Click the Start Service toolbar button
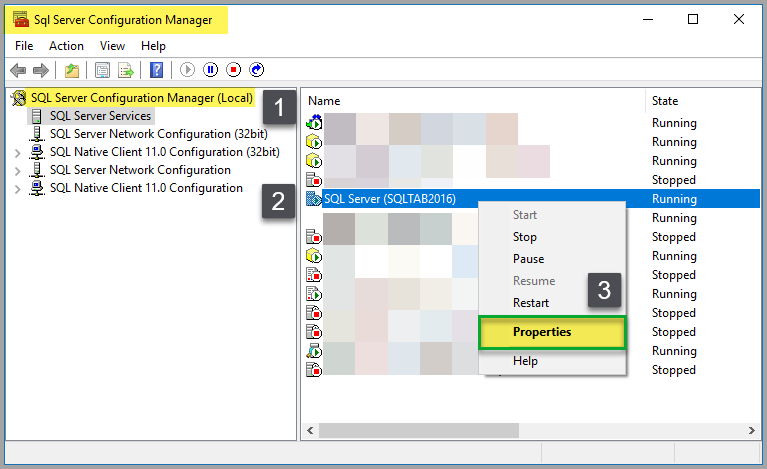Image resolution: width=767 pixels, height=469 pixels. [x=187, y=70]
